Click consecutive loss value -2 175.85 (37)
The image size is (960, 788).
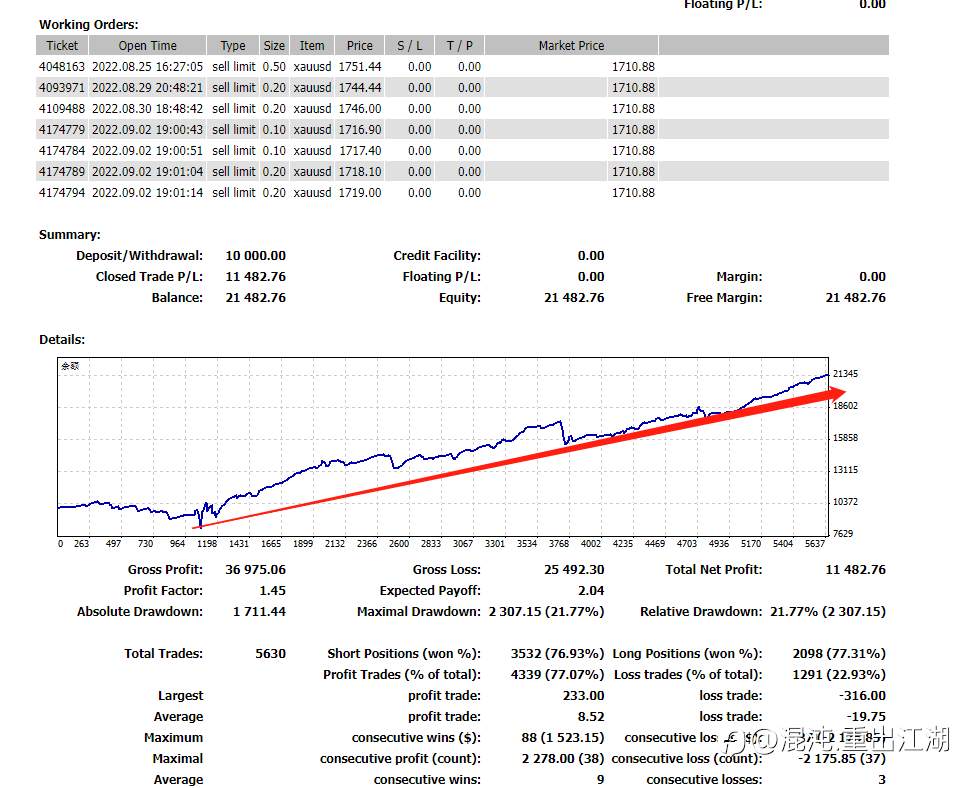tap(842, 759)
